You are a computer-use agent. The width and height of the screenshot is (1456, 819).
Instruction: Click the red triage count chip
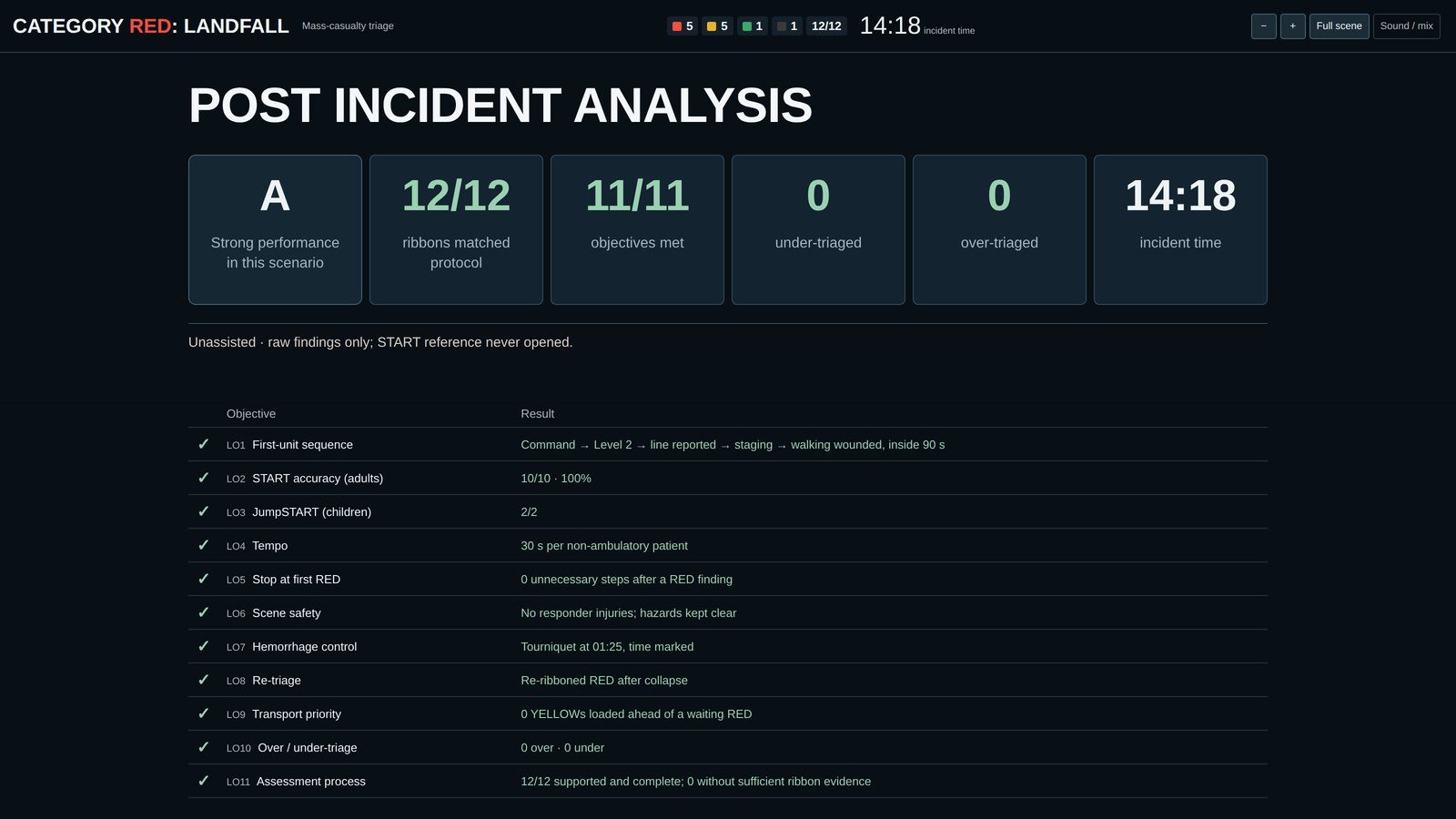(x=682, y=26)
